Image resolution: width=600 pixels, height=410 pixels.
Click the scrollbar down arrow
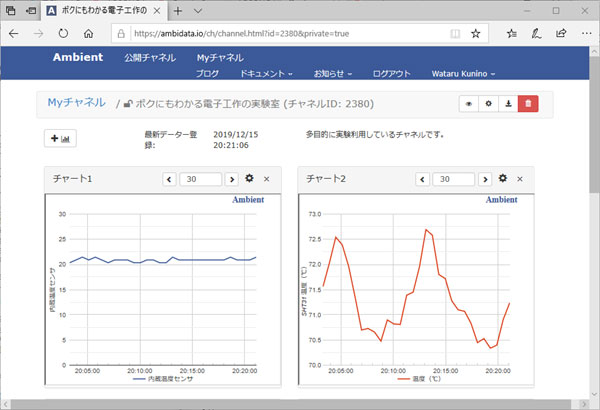(x=595, y=394)
